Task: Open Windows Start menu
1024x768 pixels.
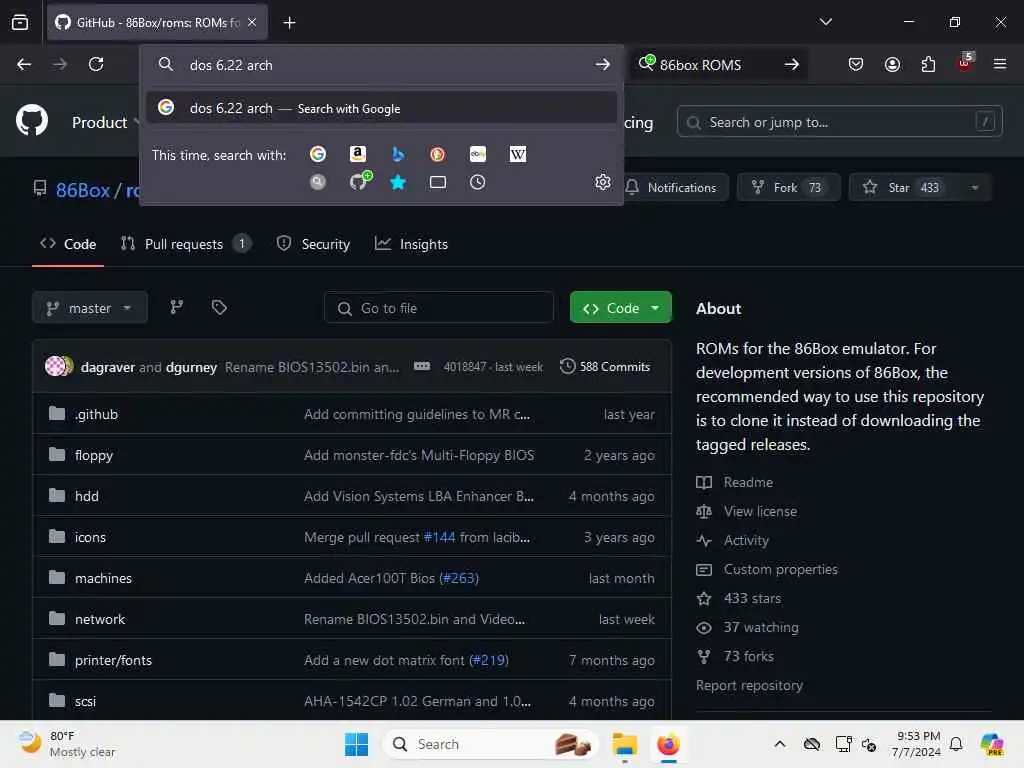Action: pos(357,744)
